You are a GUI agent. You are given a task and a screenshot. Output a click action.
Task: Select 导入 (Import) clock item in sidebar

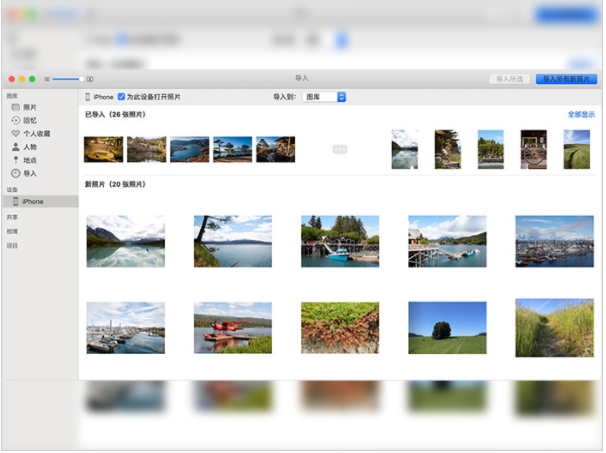coord(28,173)
